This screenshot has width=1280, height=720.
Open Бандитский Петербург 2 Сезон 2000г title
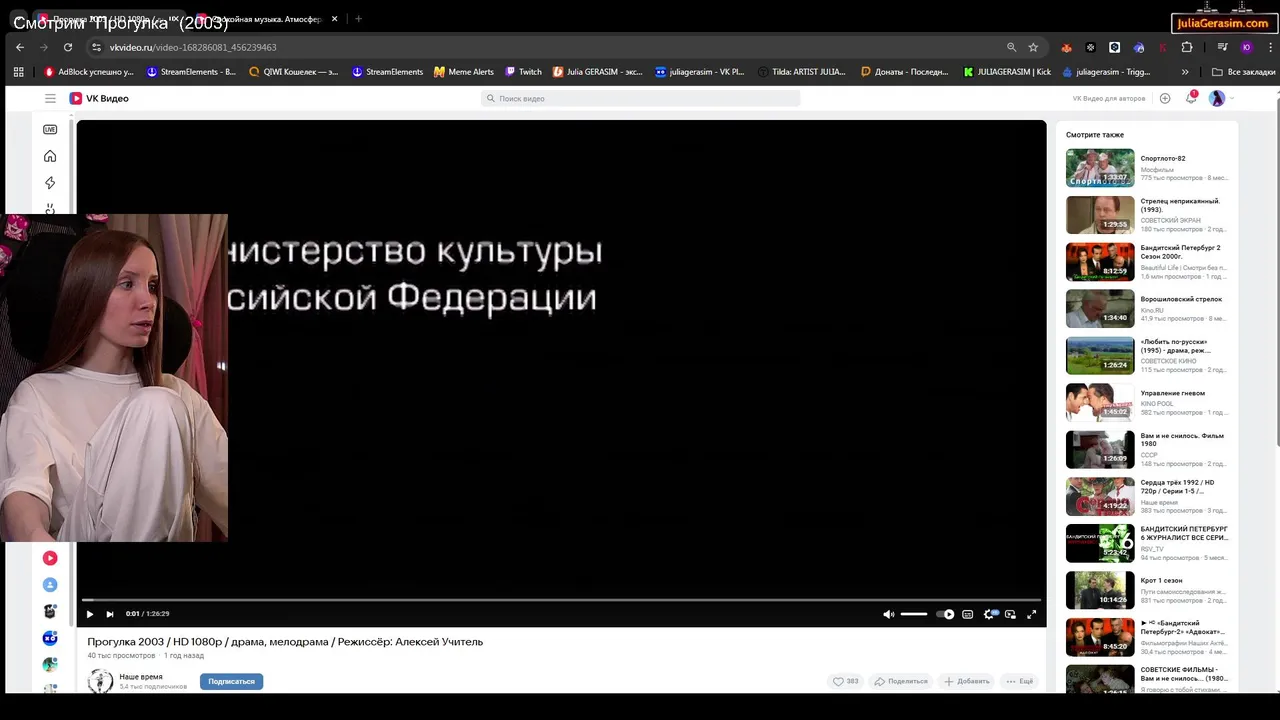point(1181,251)
